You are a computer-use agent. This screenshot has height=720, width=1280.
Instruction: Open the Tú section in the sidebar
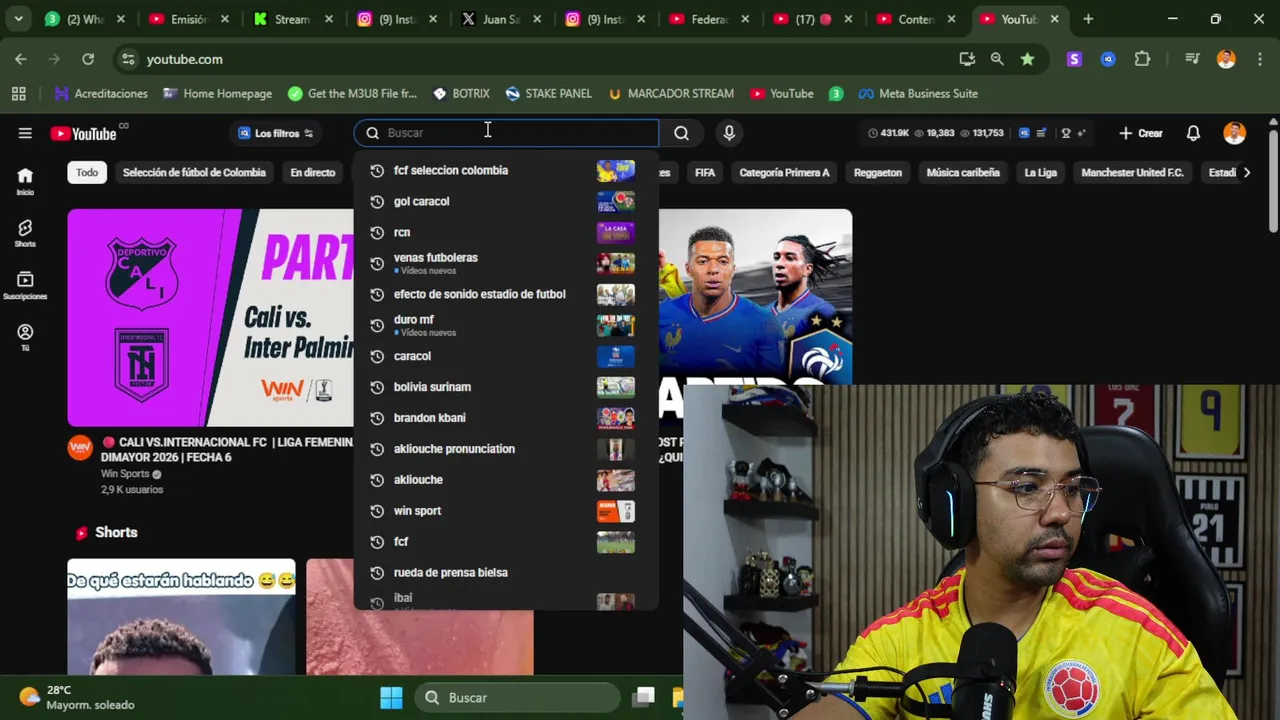tap(25, 337)
